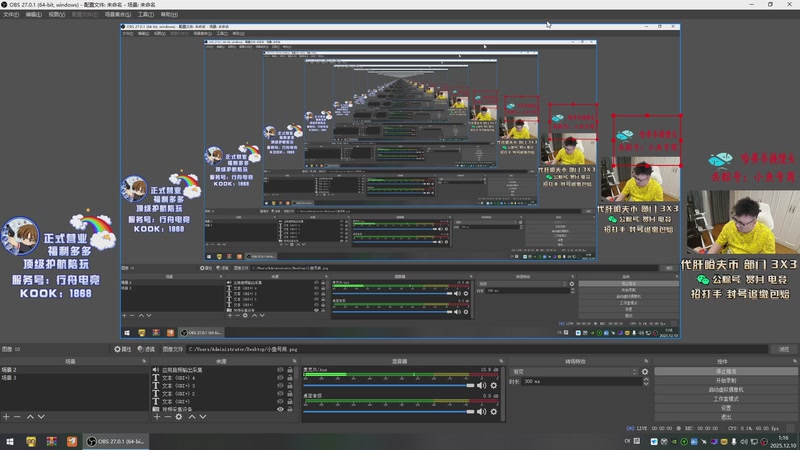The width and height of the screenshot is (800, 450).
Task: Add a new scene with plus icon
Action: [x=6, y=417]
